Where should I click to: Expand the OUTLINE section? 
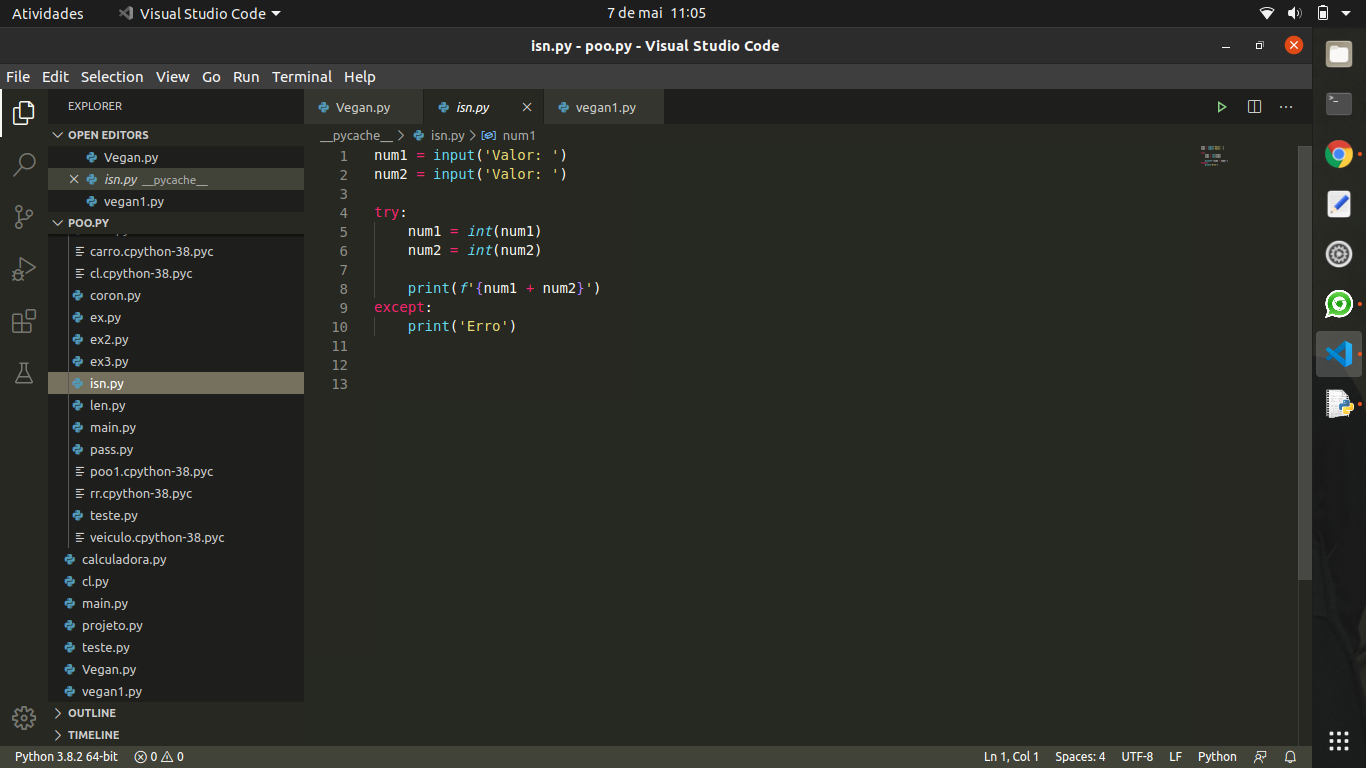88,712
